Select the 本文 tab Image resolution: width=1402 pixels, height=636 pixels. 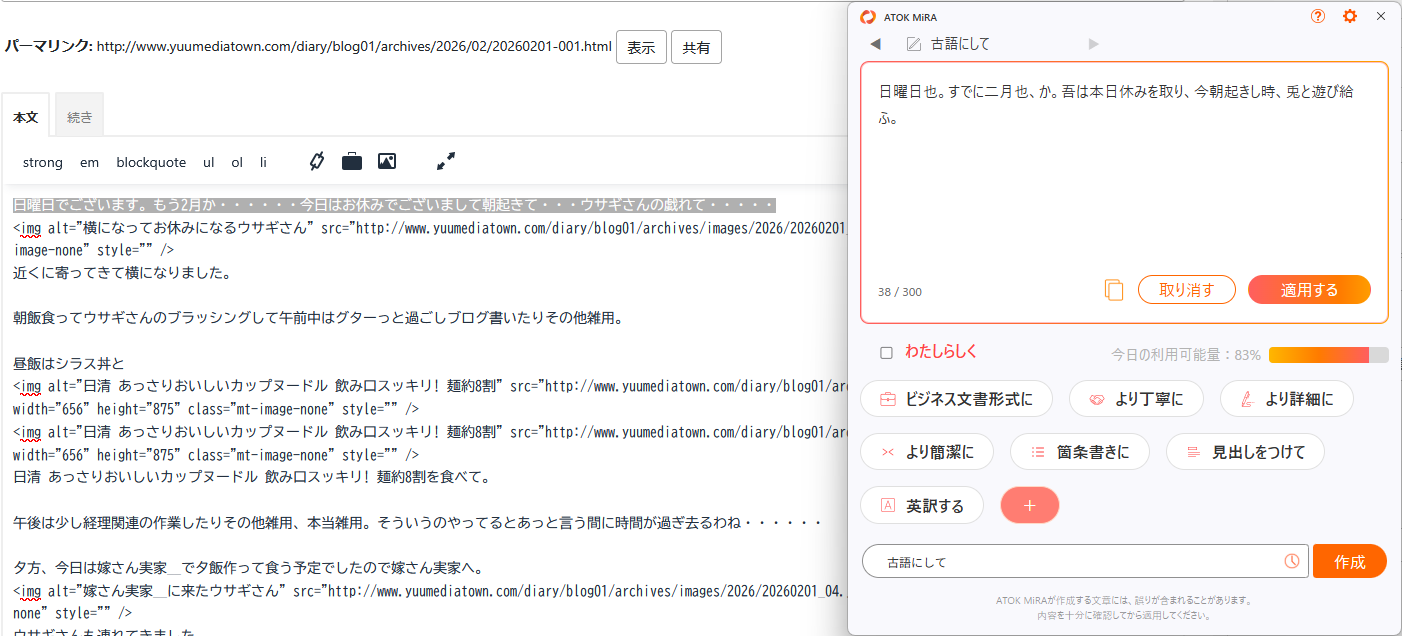(25, 115)
